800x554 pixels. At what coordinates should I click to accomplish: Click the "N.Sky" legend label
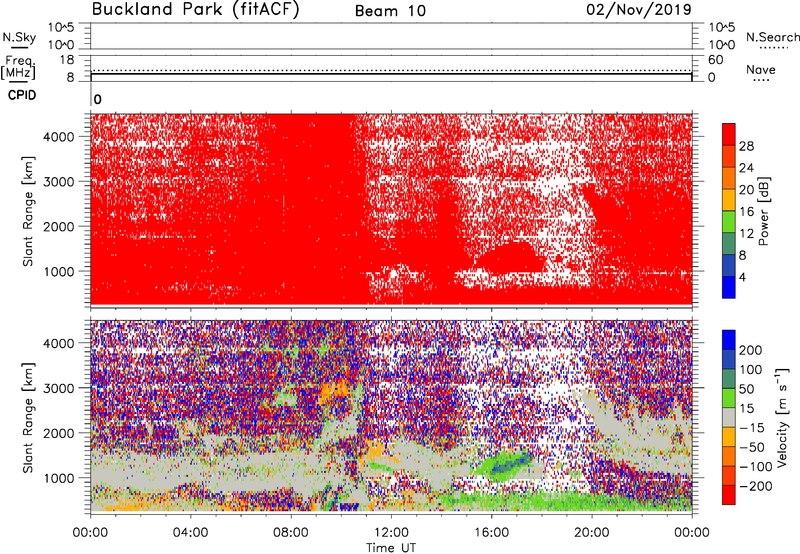click(19, 37)
